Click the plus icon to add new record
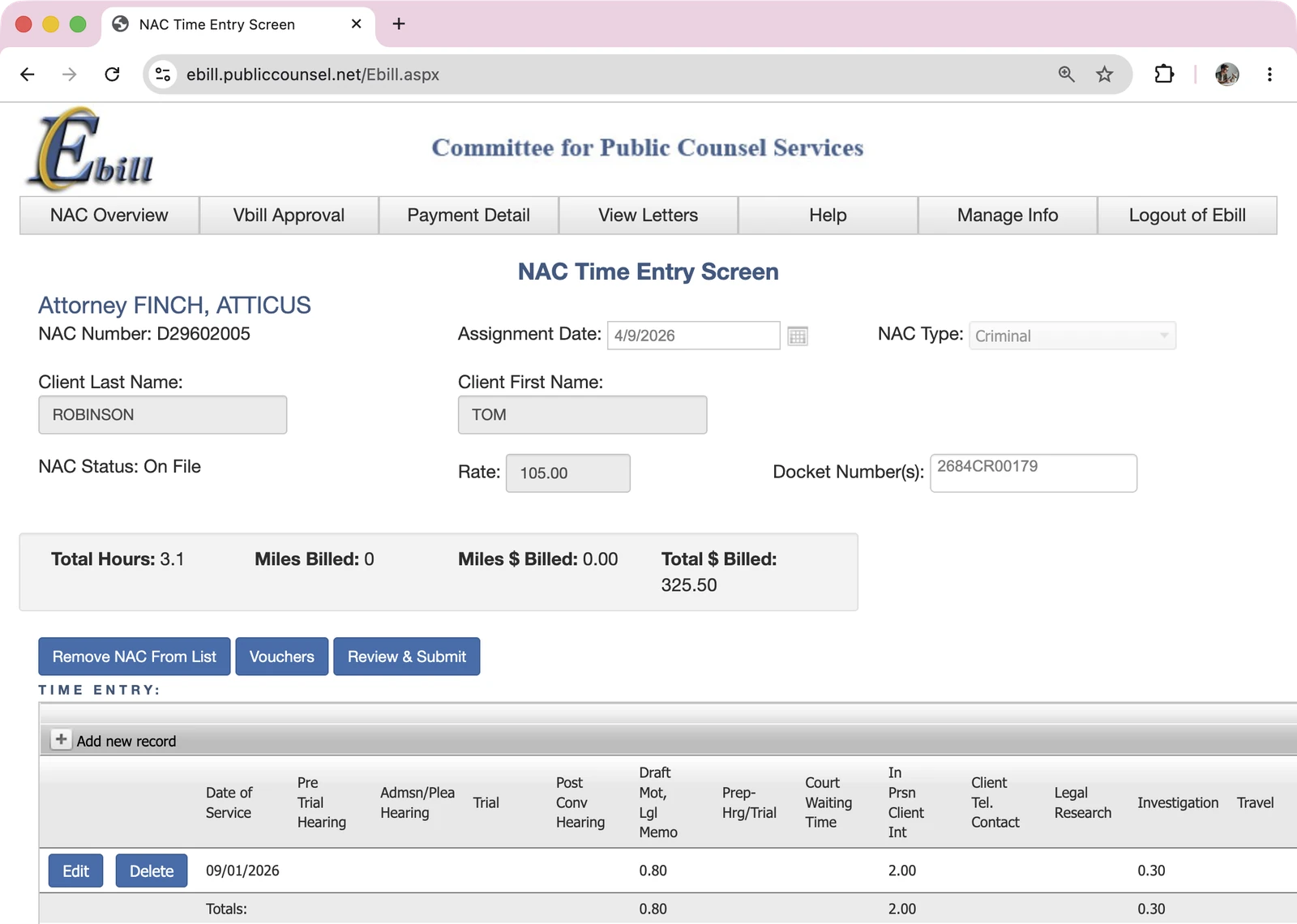 pyautogui.click(x=61, y=739)
